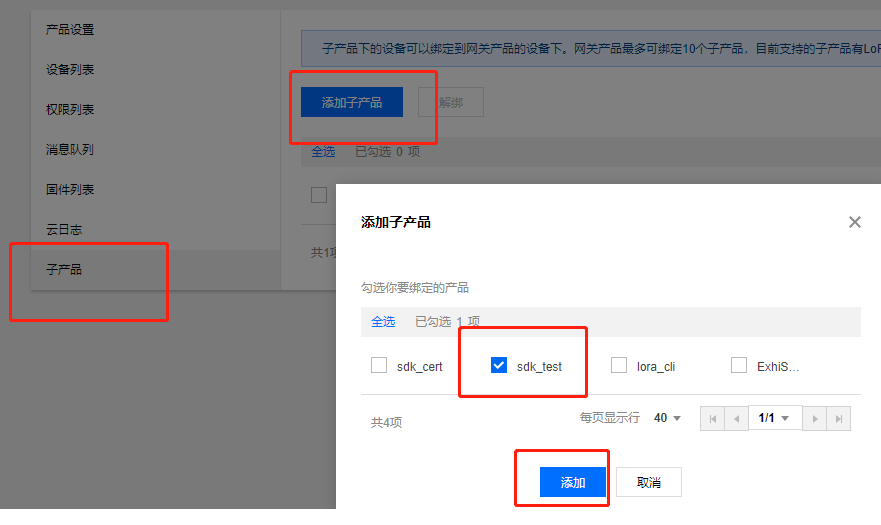
Task: Click the lora_cli product label
Action: [x=656, y=366]
